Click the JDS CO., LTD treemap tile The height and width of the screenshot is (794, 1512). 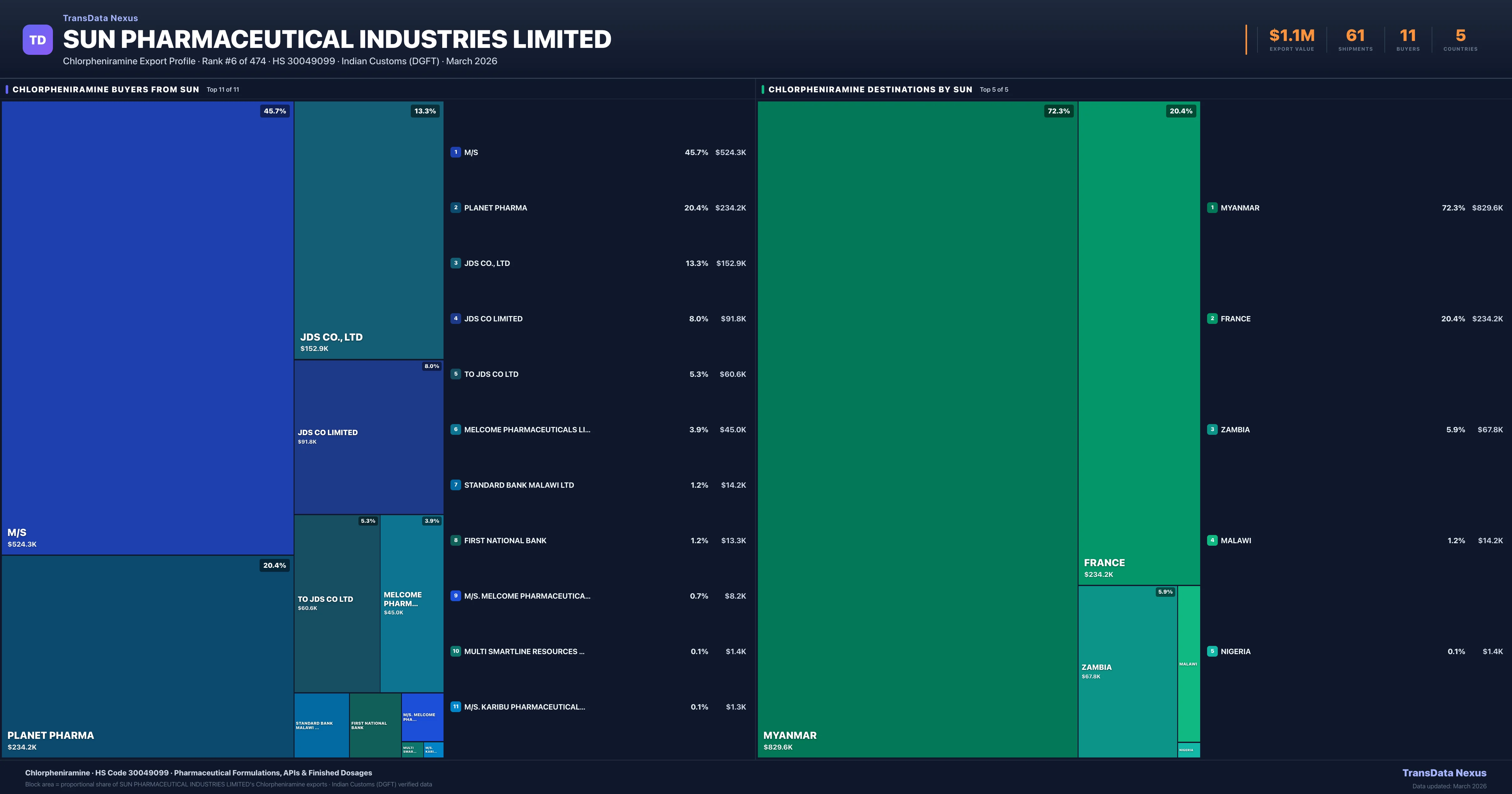pos(369,230)
